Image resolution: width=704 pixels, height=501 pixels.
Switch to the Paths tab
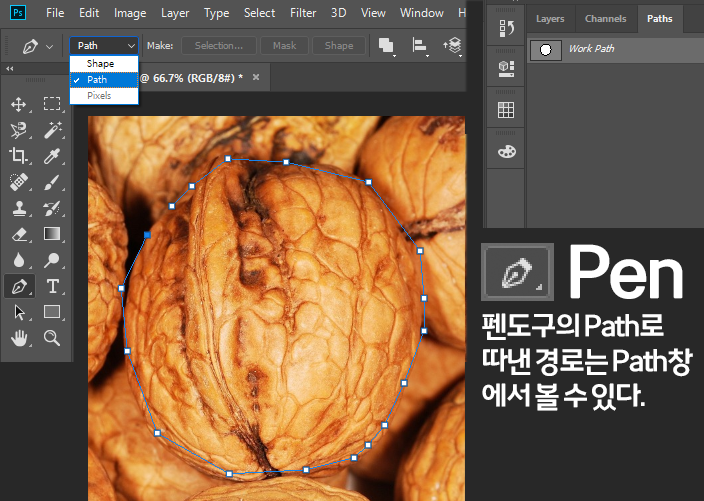[660, 19]
